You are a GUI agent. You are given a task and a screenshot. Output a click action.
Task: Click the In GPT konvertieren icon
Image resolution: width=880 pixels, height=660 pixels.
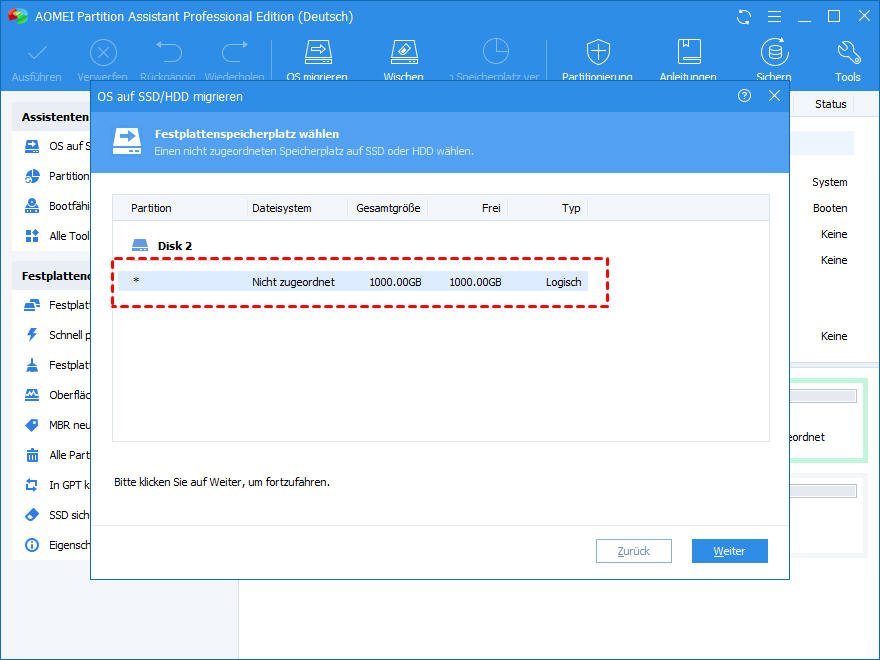32,485
